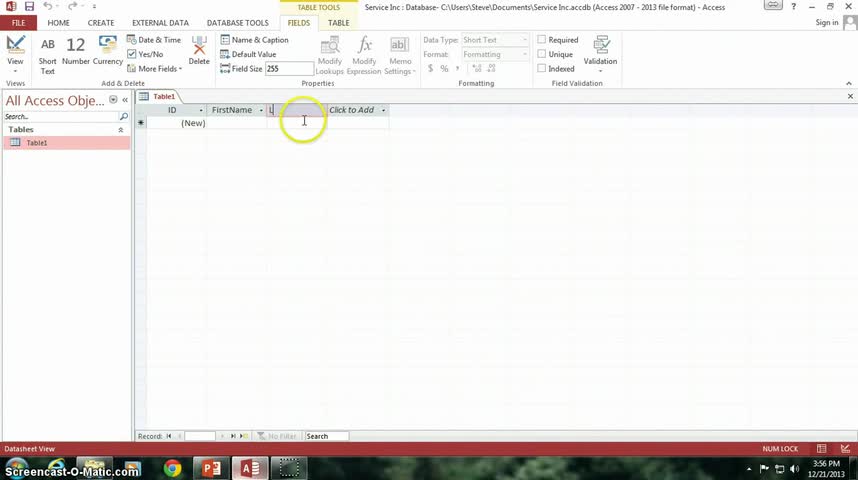Click Modify Expression
858x480 pixels.
tap(364, 55)
